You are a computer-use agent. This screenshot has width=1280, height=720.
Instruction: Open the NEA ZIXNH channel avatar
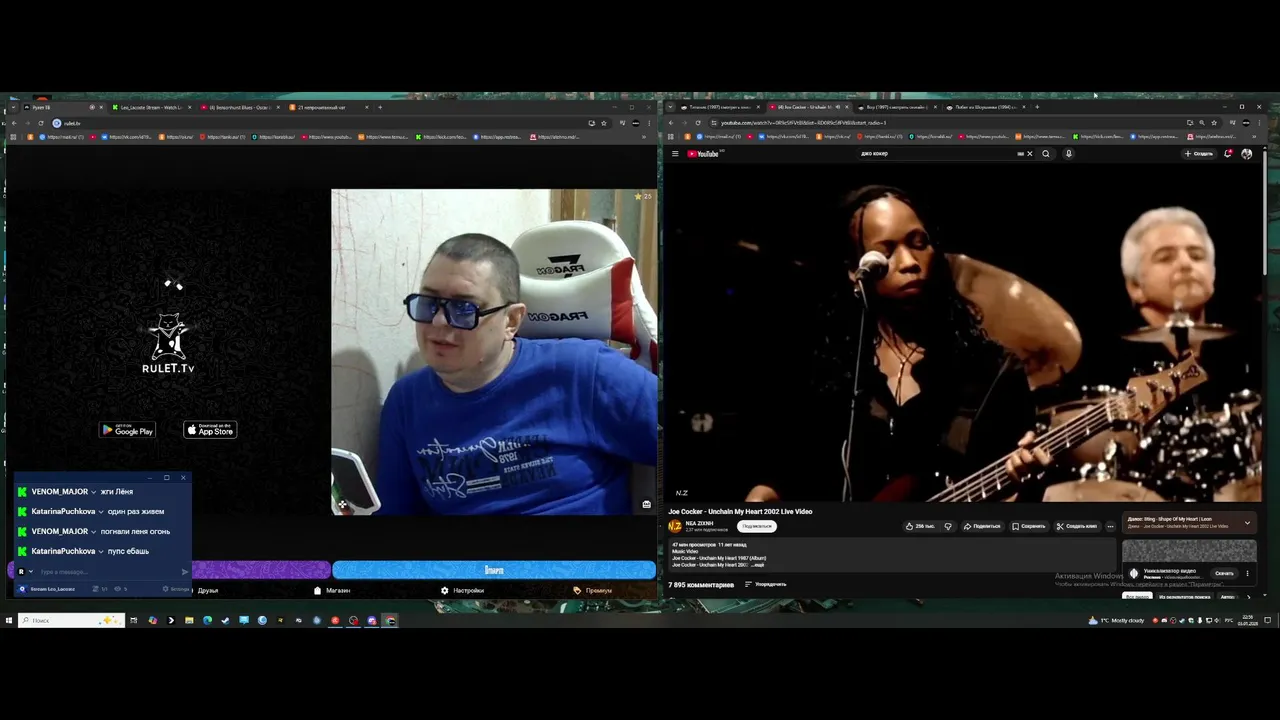pos(675,526)
